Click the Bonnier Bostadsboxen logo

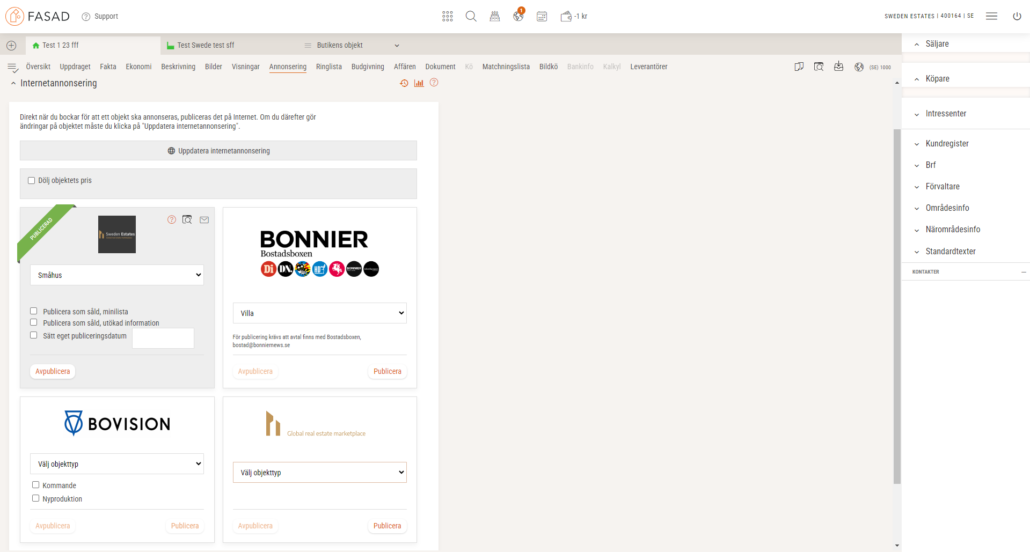pos(320,254)
